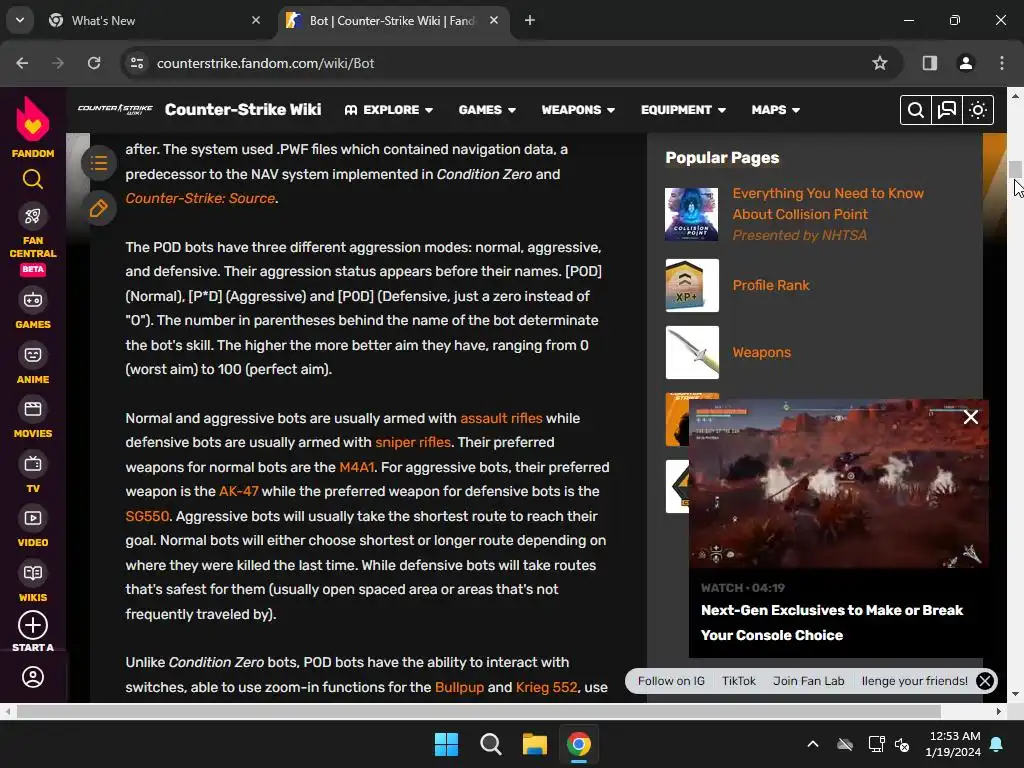This screenshot has height=768, width=1024.
Task: Open Fan Central rocket icon
Action: click(33, 216)
